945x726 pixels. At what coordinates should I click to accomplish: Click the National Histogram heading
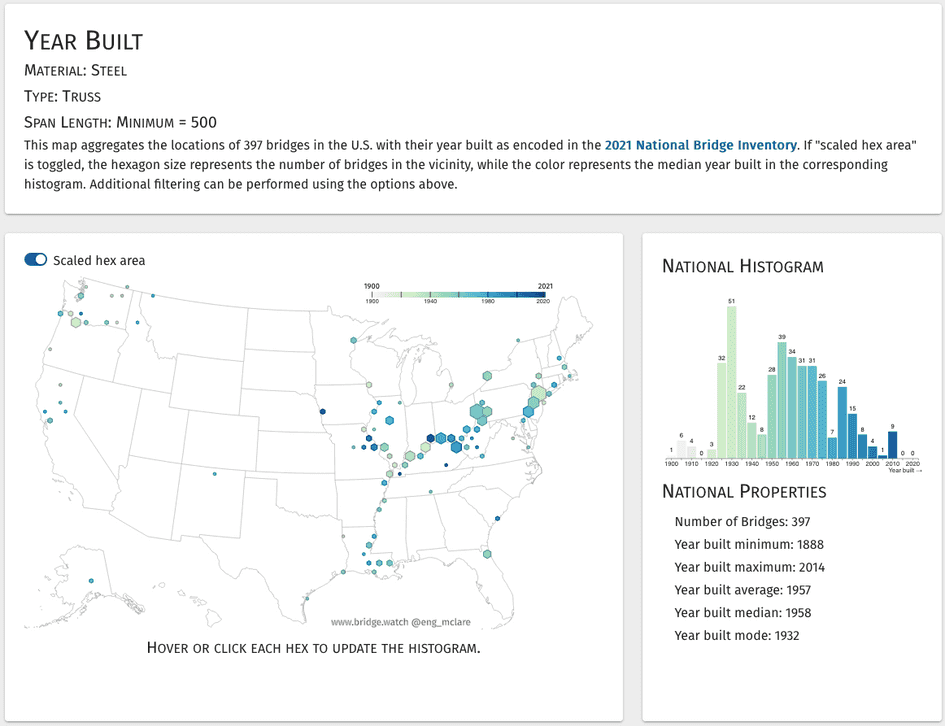point(743,266)
